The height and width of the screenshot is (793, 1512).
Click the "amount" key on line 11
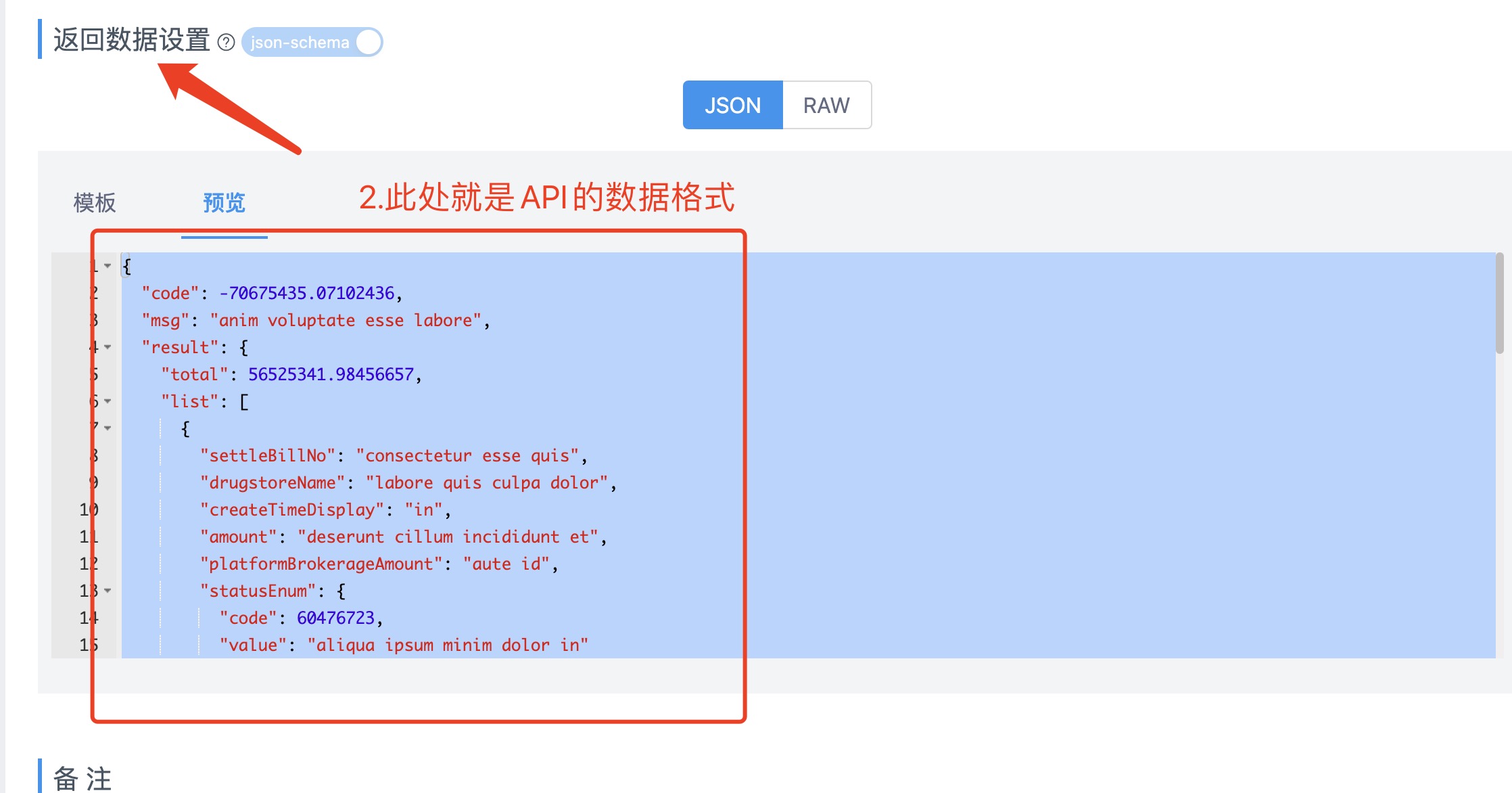(239, 537)
